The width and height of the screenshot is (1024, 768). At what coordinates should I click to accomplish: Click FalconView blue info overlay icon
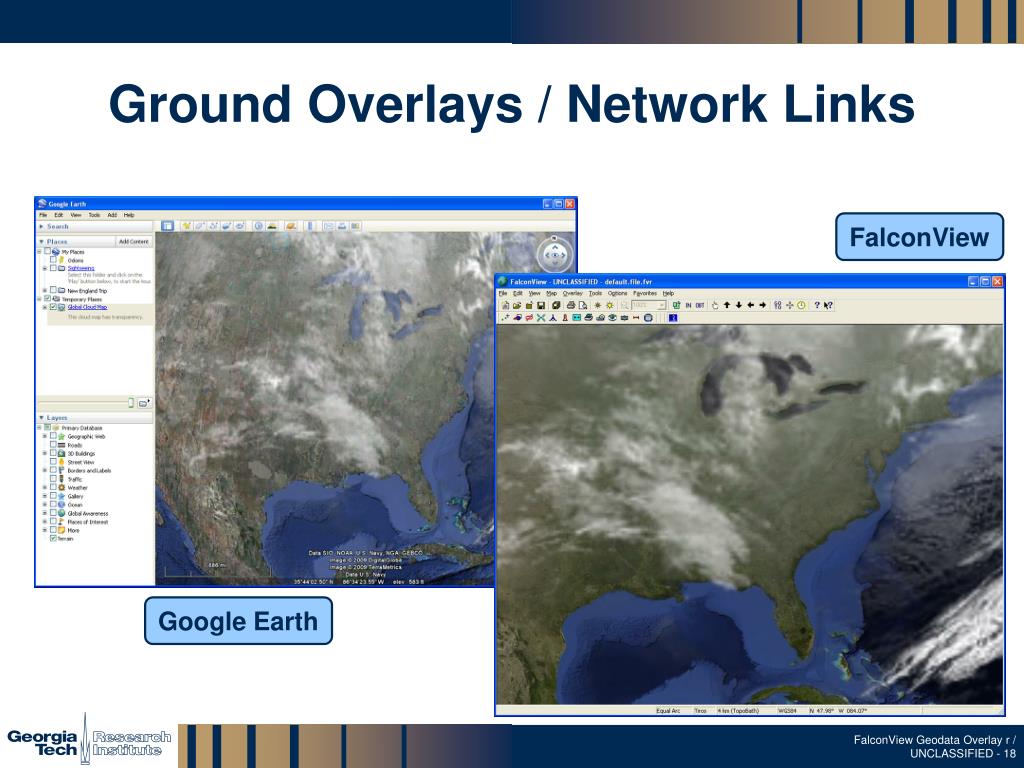(673, 317)
